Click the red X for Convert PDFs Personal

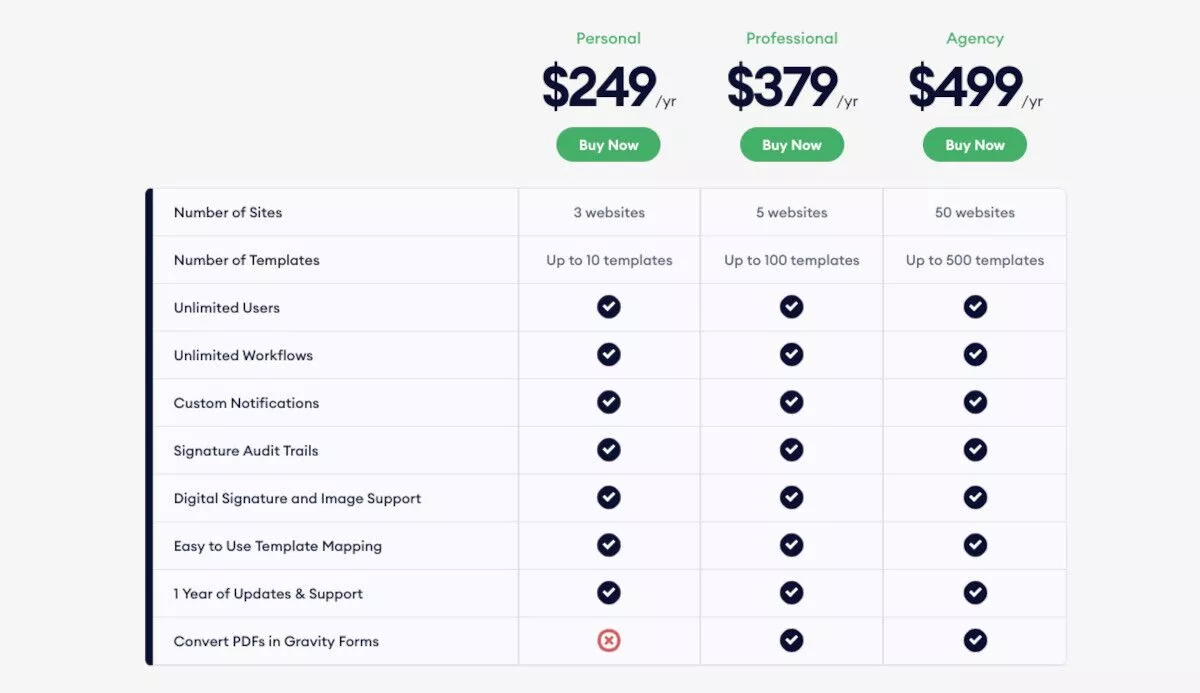(x=609, y=641)
